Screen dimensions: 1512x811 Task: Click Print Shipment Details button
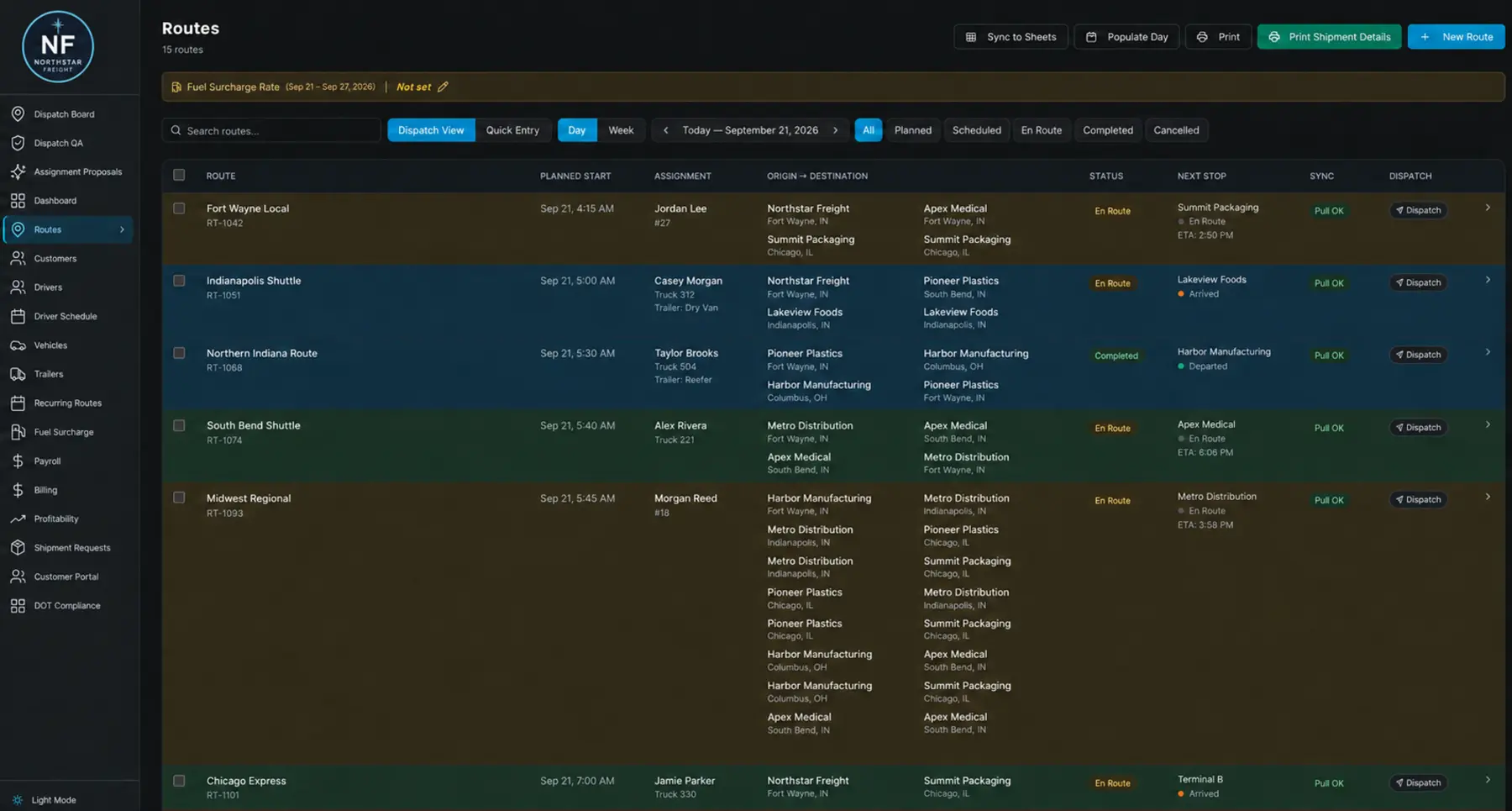[x=1329, y=37]
